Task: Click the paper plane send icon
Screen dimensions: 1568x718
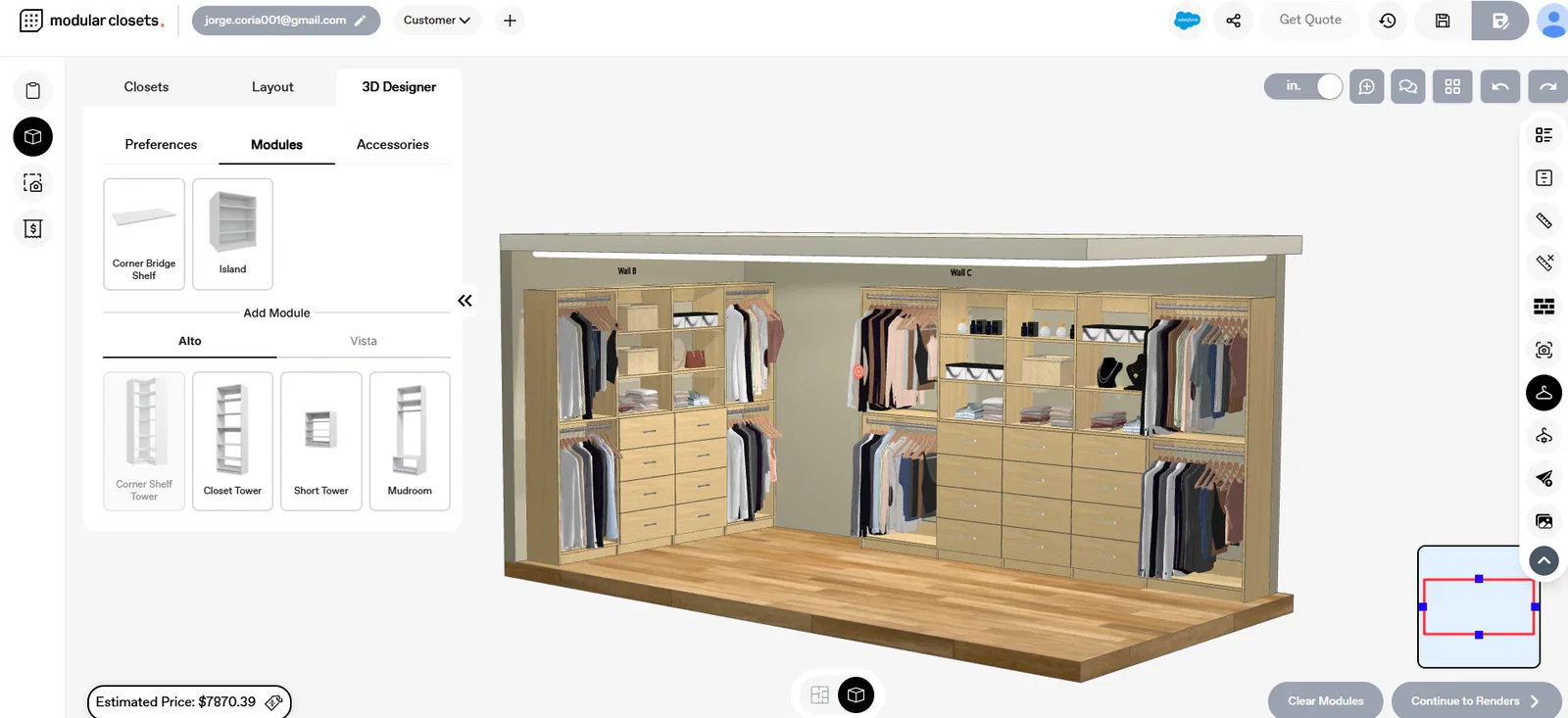Action: click(x=1543, y=478)
